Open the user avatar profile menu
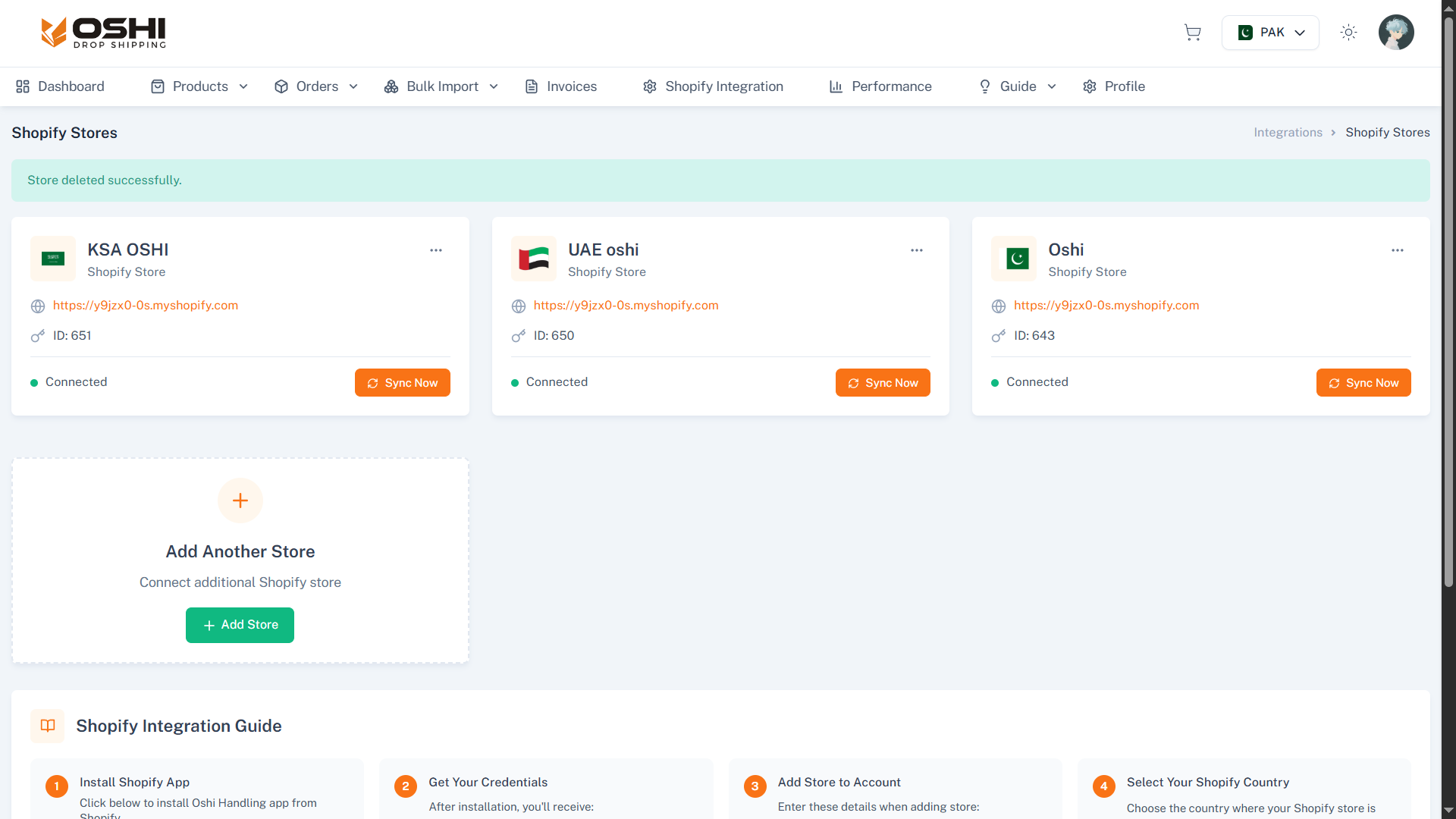The height and width of the screenshot is (819, 1456). tap(1396, 33)
